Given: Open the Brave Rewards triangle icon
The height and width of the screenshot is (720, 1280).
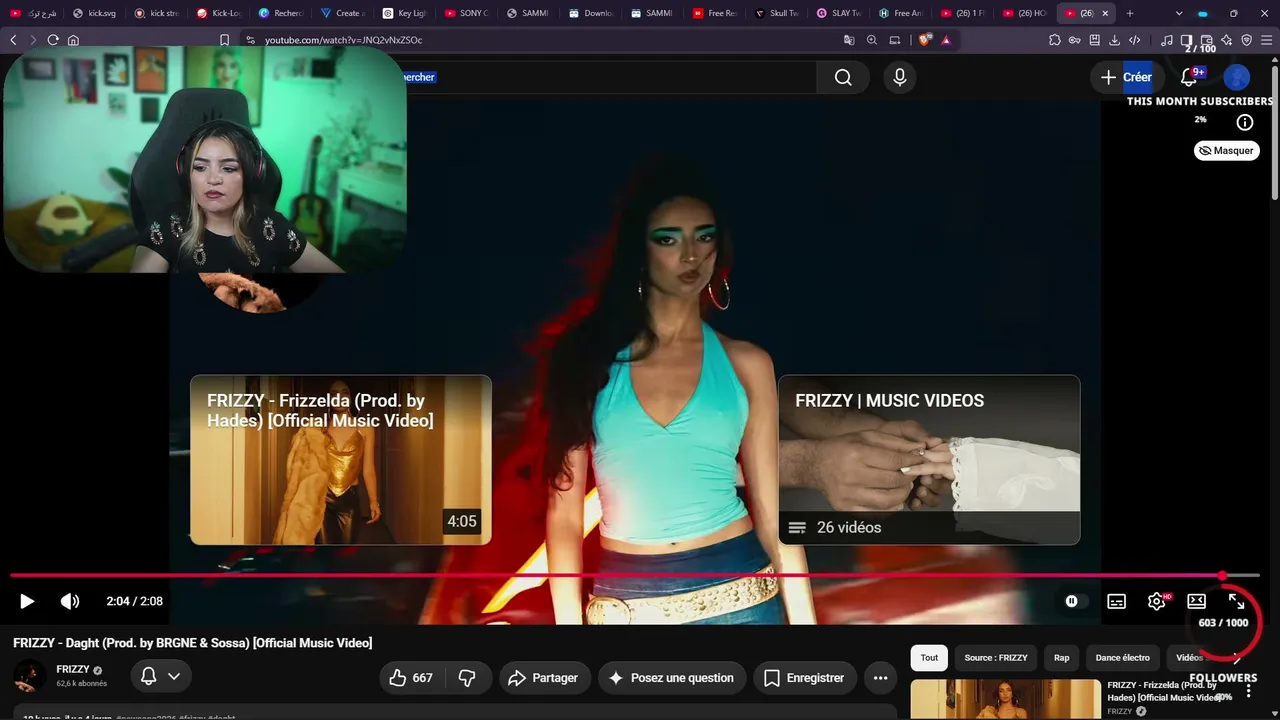Looking at the screenshot, I should (x=946, y=40).
